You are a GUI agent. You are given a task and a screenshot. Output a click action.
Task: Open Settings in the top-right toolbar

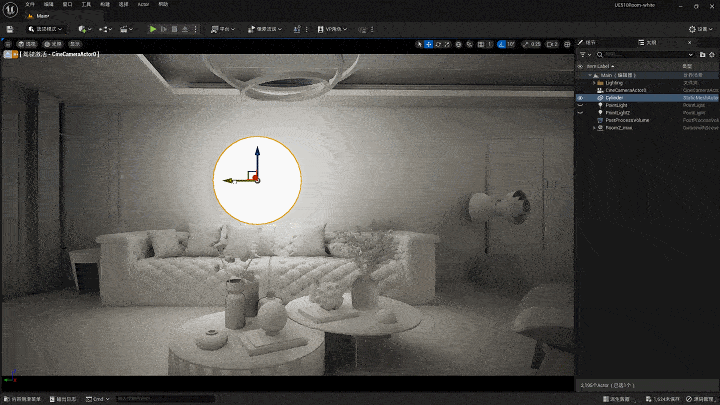pos(698,29)
